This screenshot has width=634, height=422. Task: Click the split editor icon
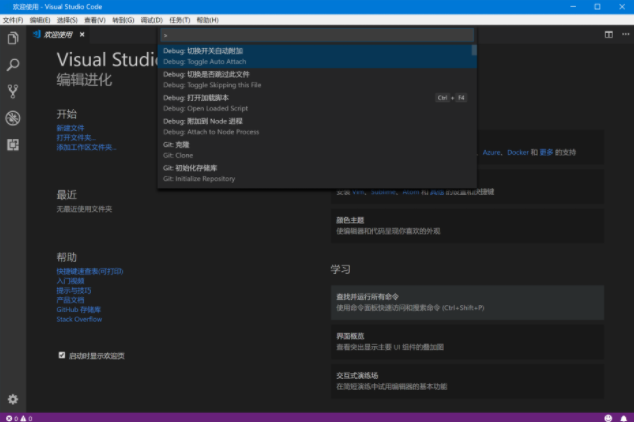609,35
